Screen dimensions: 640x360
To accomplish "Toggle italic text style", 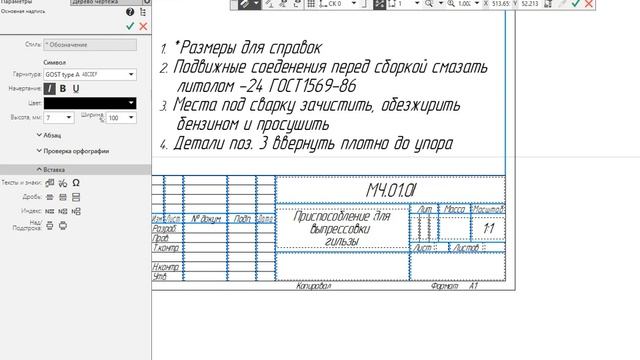I will 49,89.
